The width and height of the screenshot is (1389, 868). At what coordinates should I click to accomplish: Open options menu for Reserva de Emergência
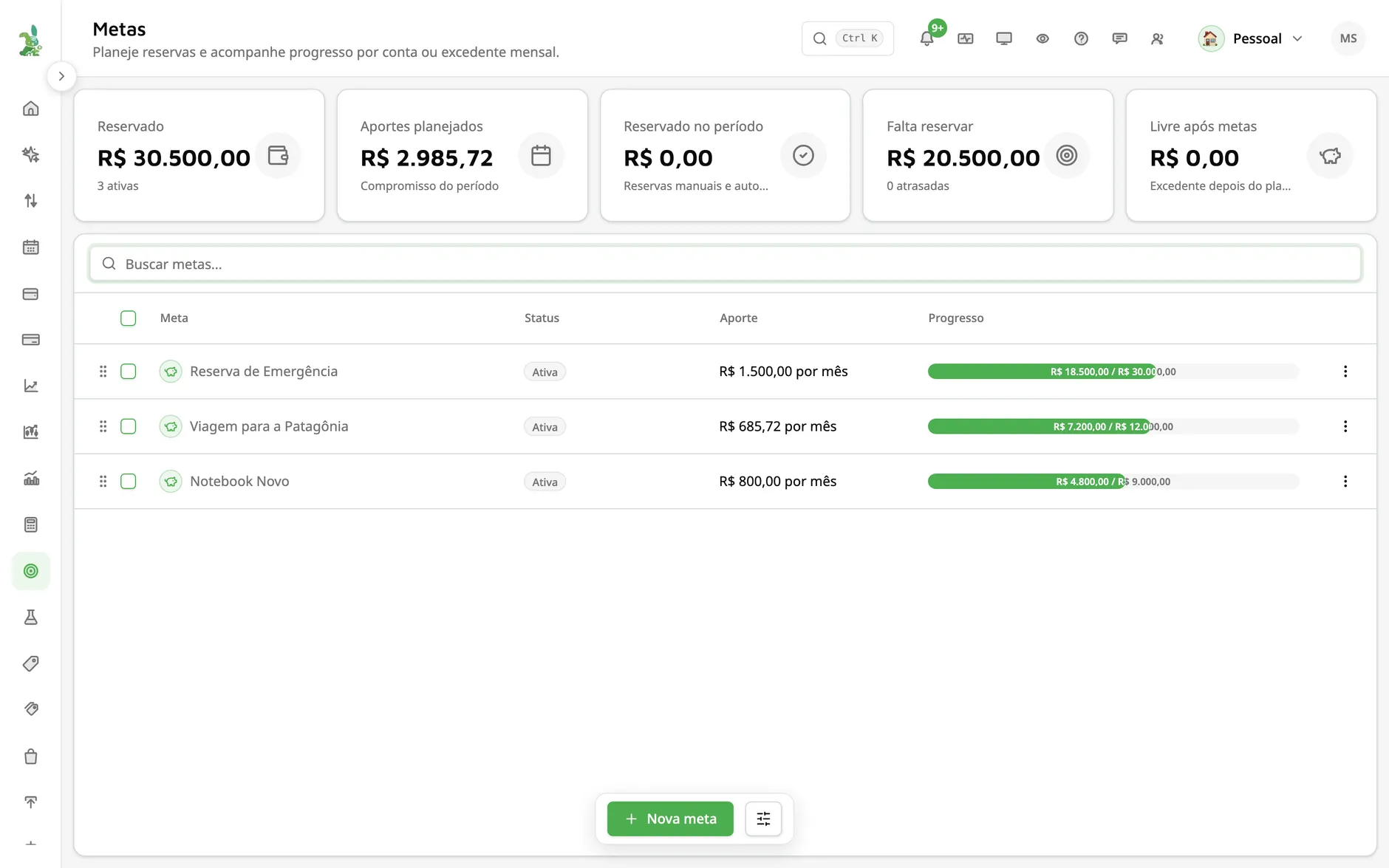click(1345, 372)
